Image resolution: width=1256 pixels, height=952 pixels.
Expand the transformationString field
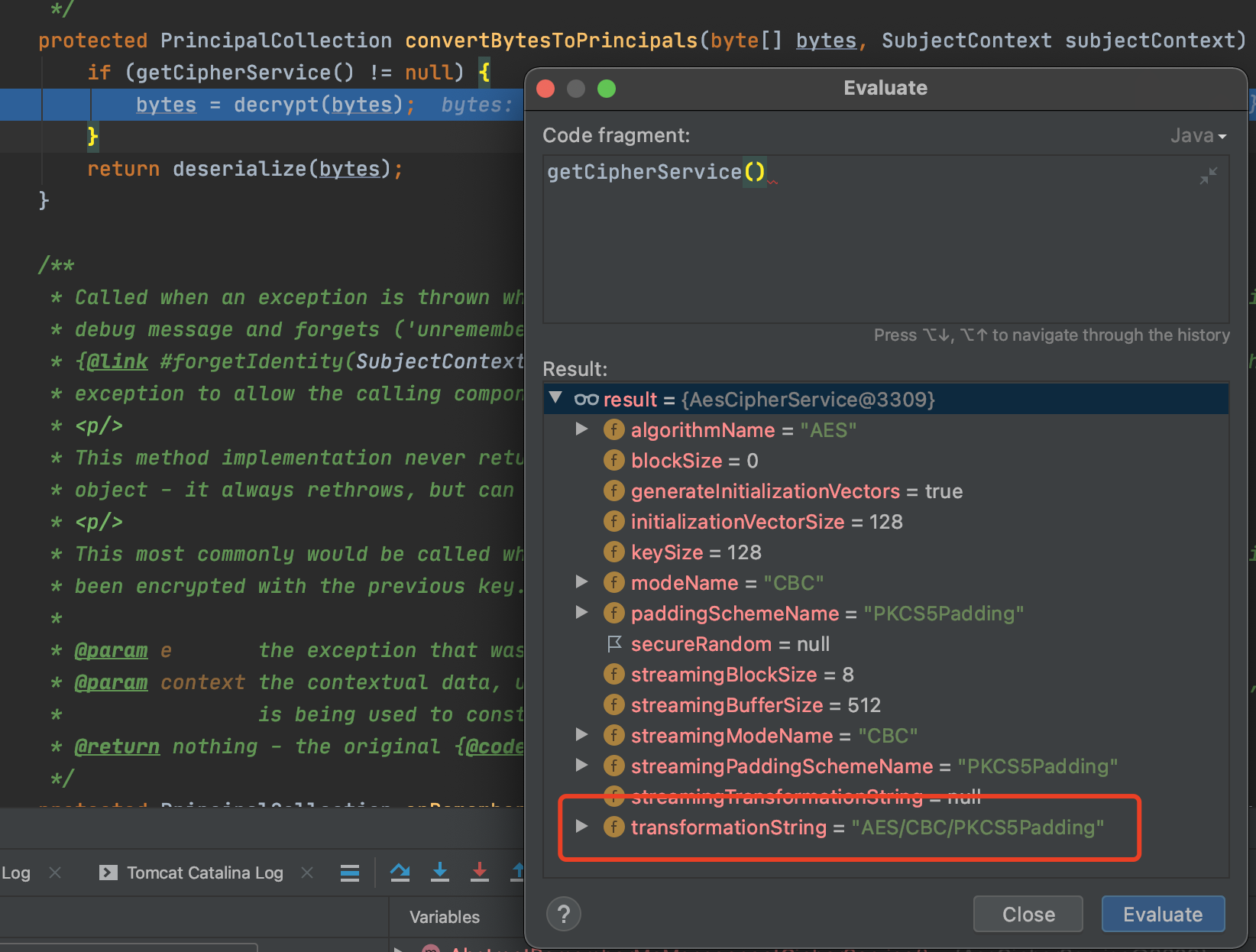[582, 827]
